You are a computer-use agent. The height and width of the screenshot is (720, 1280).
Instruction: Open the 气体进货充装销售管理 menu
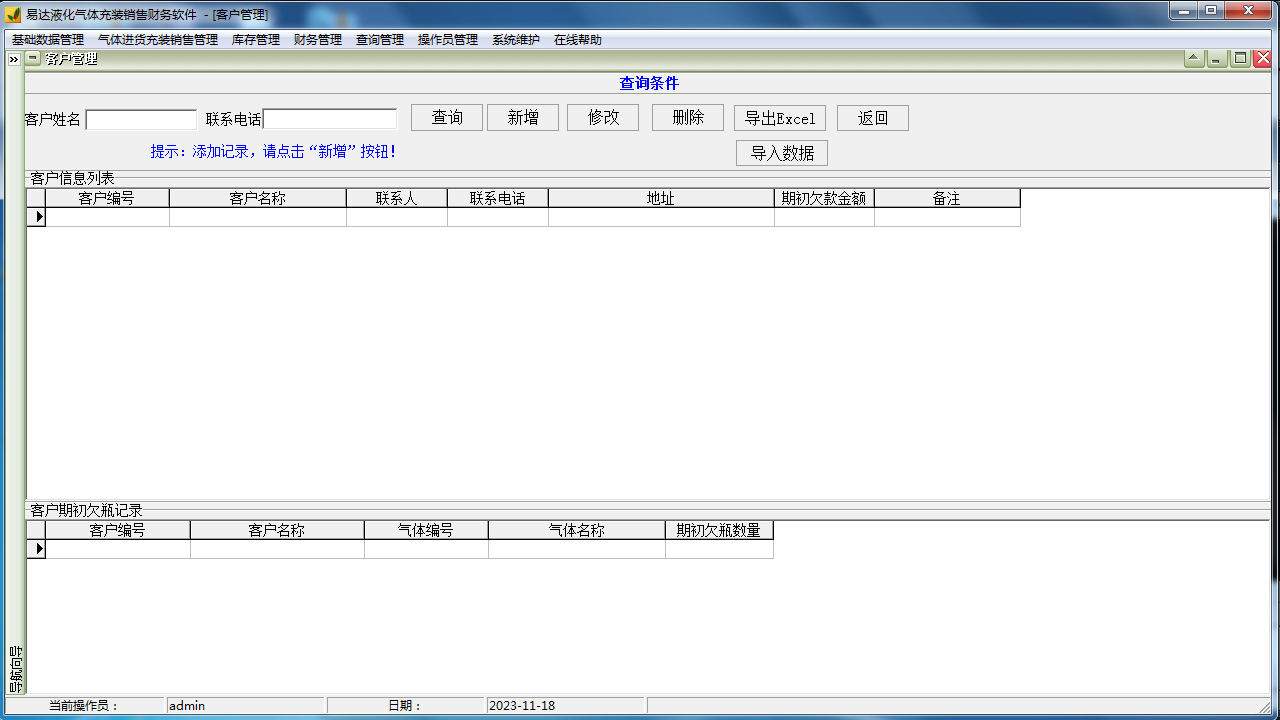coord(158,40)
